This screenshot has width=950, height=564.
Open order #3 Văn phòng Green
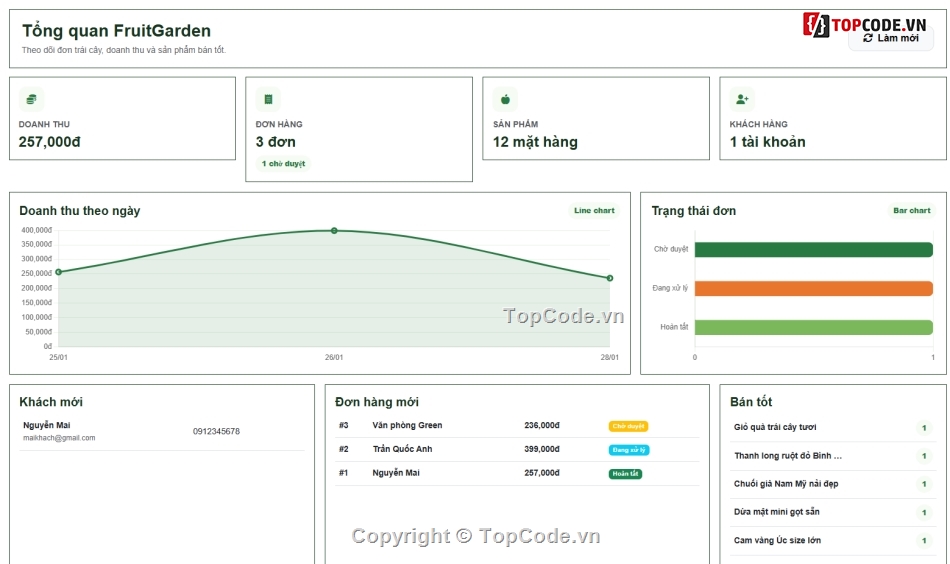click(x=517, y=426)
